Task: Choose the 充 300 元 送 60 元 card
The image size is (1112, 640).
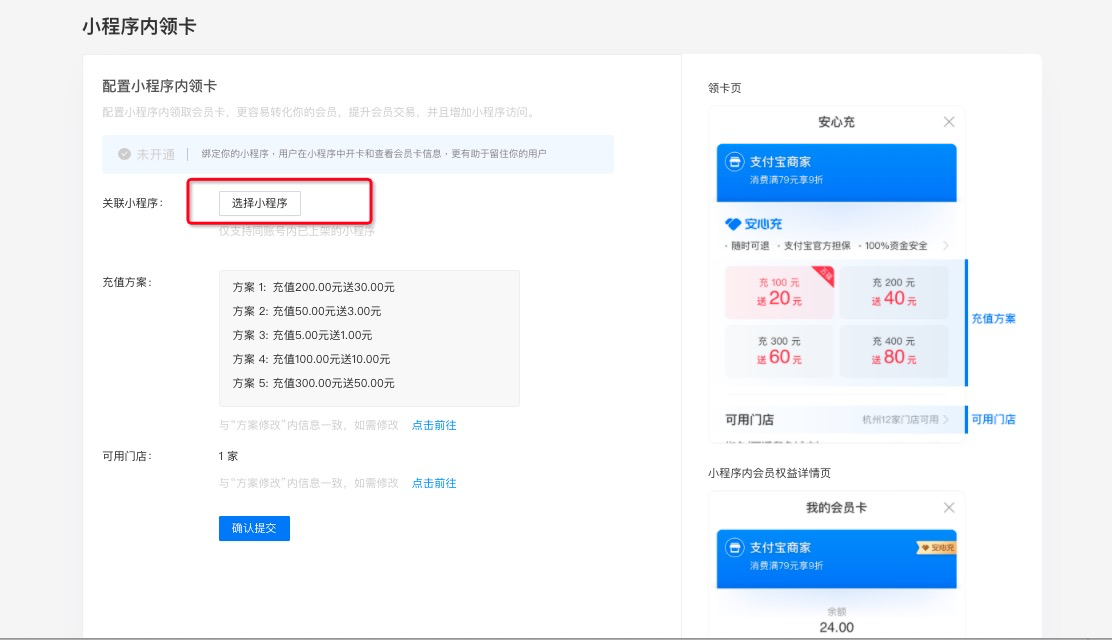Action: coord(779,351)
